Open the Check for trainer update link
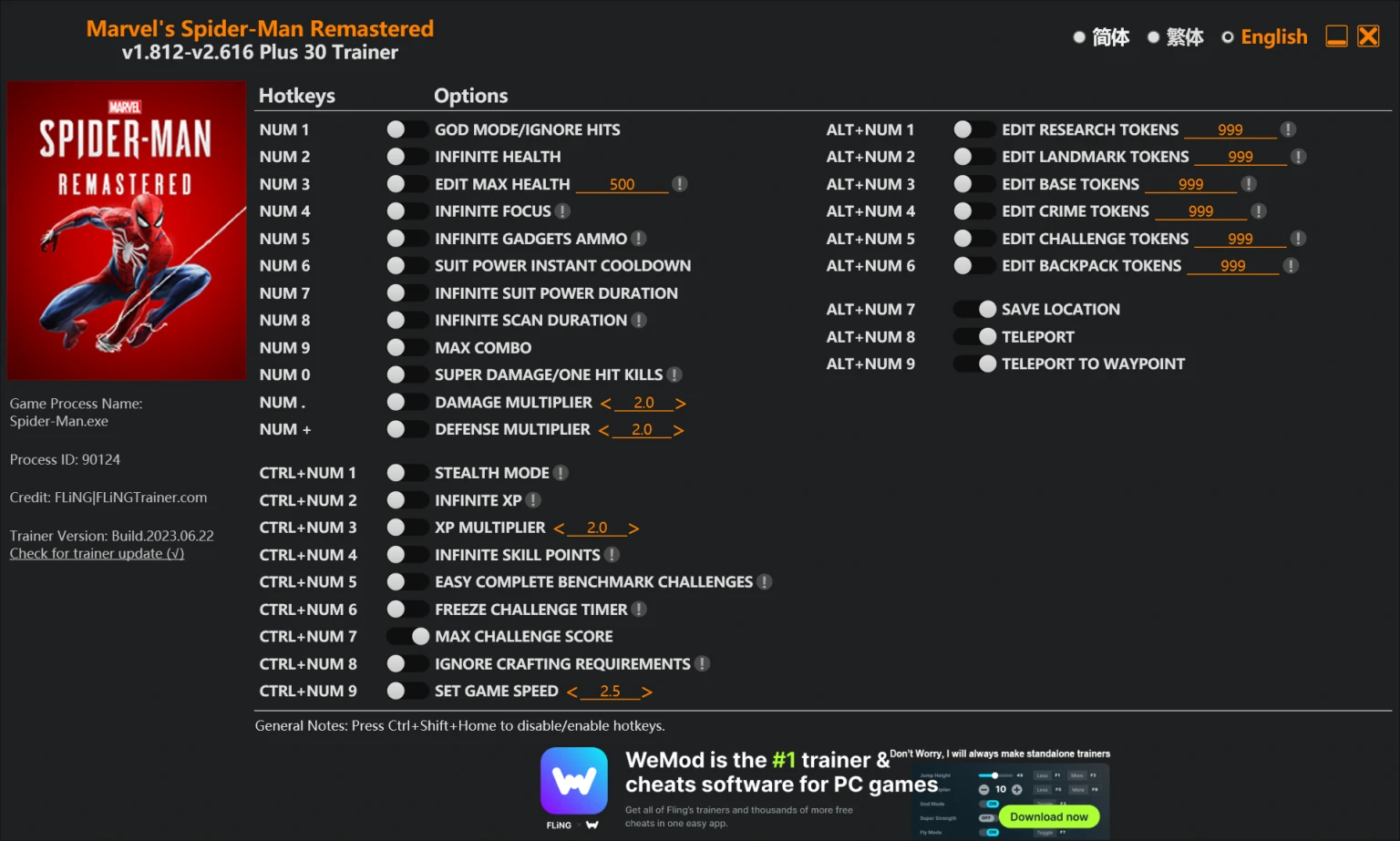 coord(97,554)
